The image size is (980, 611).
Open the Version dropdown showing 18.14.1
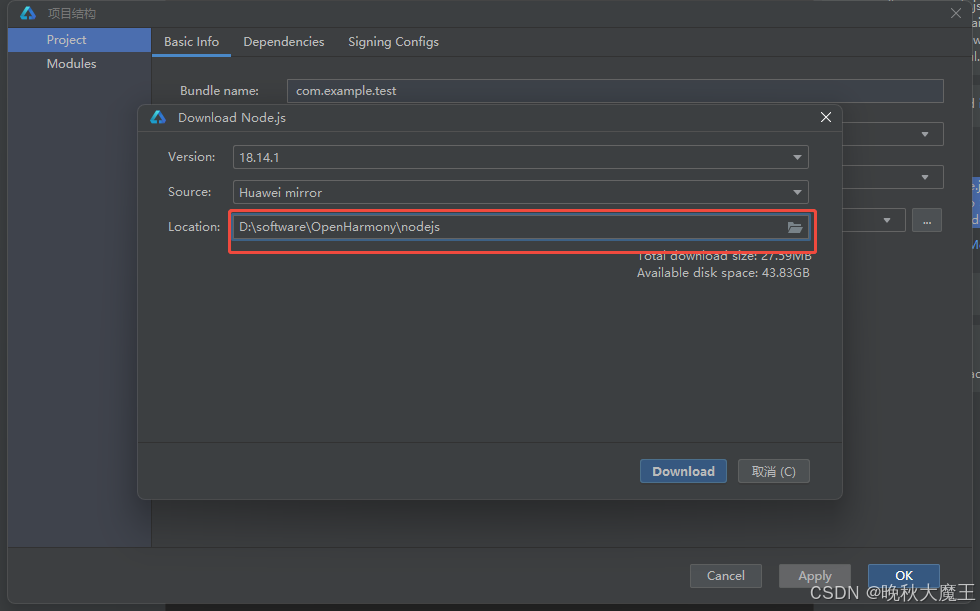pos(797,157)
